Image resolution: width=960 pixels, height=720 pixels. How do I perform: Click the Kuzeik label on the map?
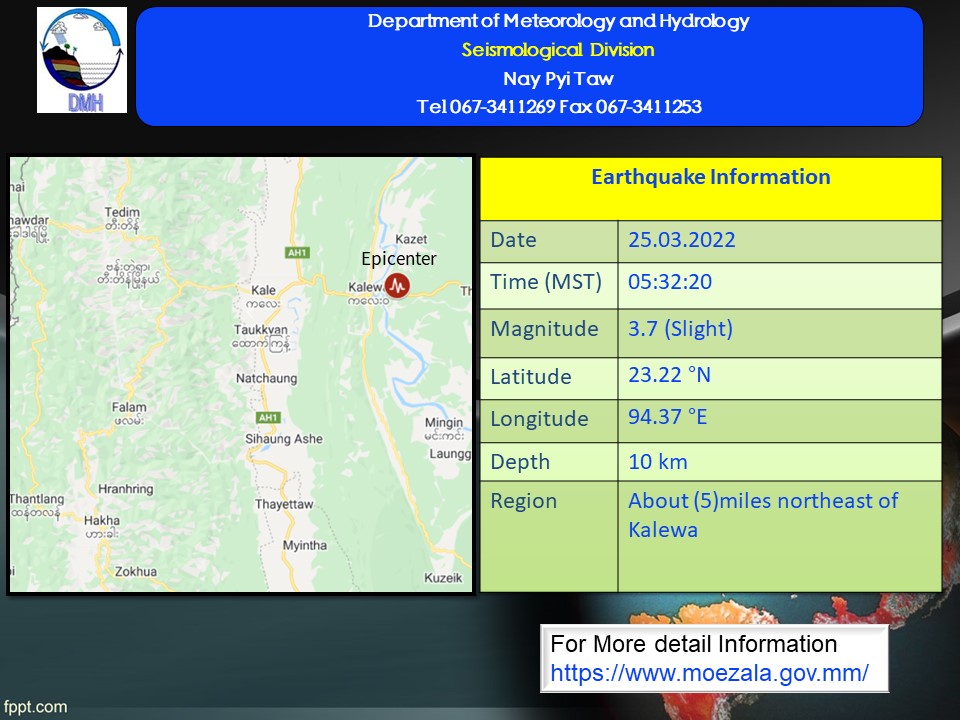click(443, 577)
